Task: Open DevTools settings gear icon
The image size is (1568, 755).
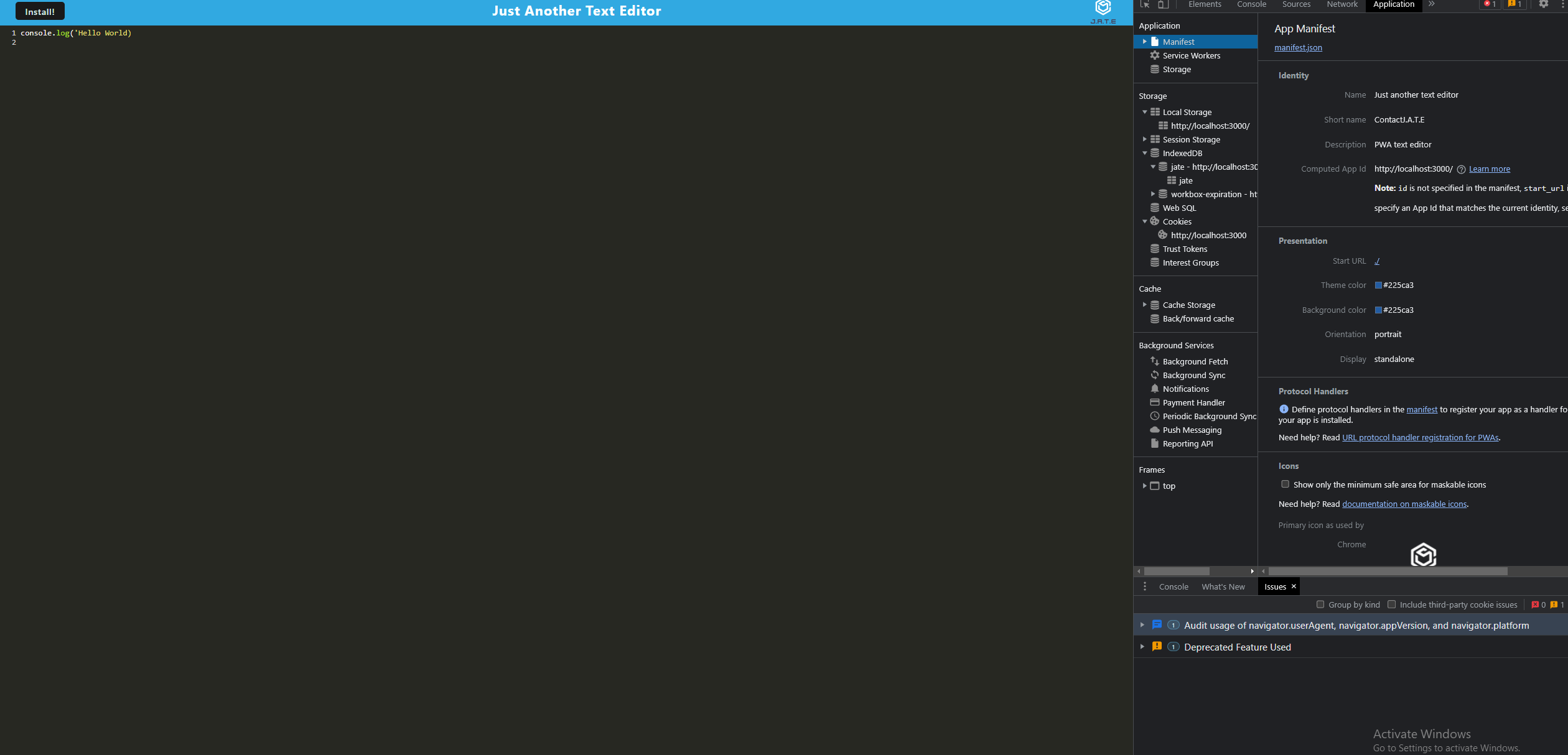Action: pos(1543,4)
